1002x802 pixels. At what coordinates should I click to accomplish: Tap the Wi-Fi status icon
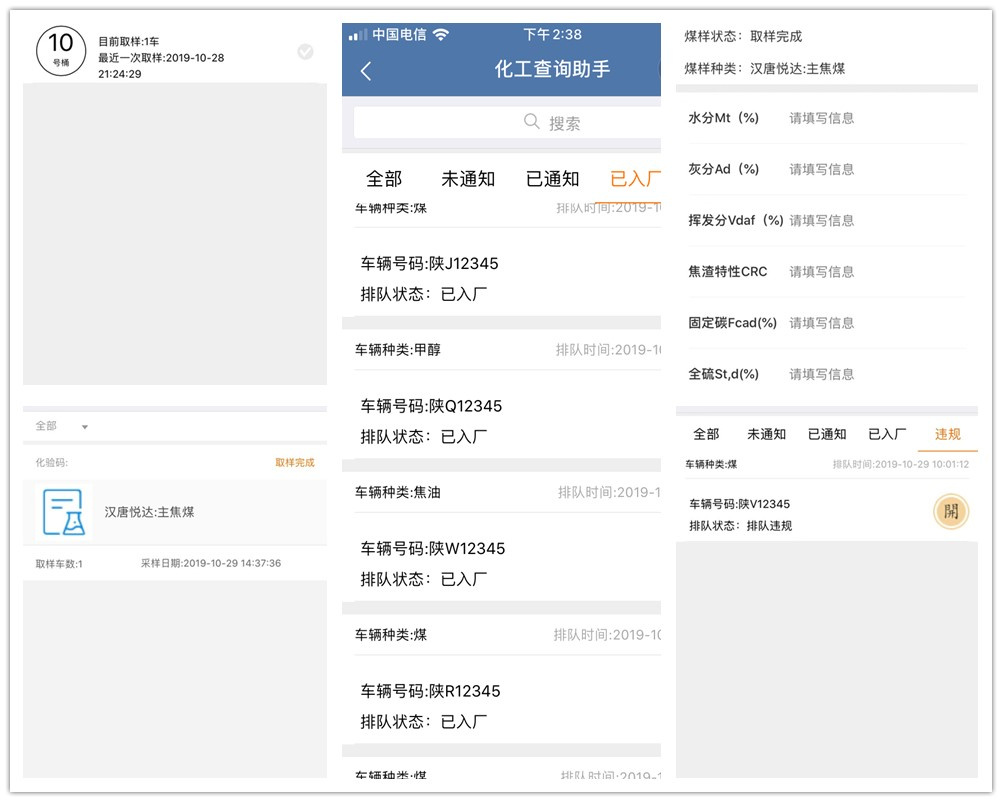click(441, 35)
